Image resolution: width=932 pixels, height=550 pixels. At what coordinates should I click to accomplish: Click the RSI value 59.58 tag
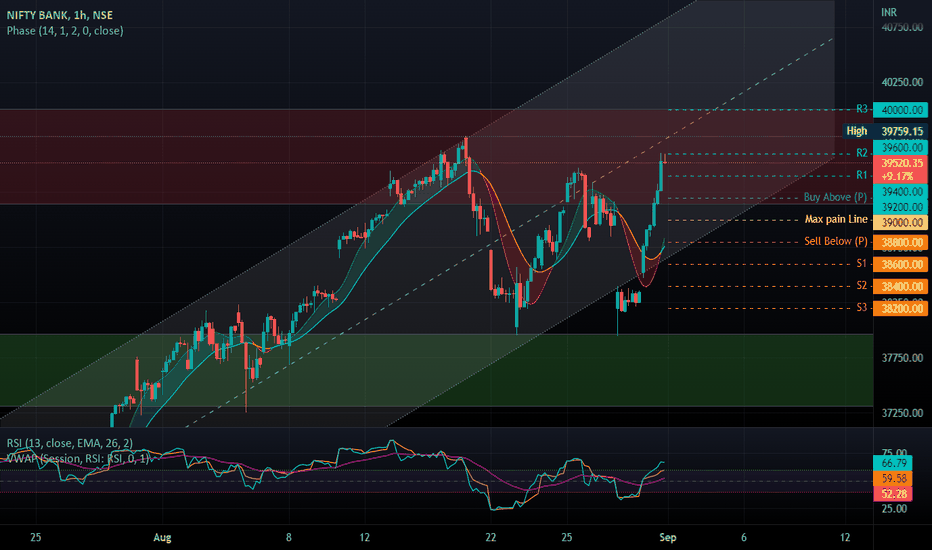point(893,478)
